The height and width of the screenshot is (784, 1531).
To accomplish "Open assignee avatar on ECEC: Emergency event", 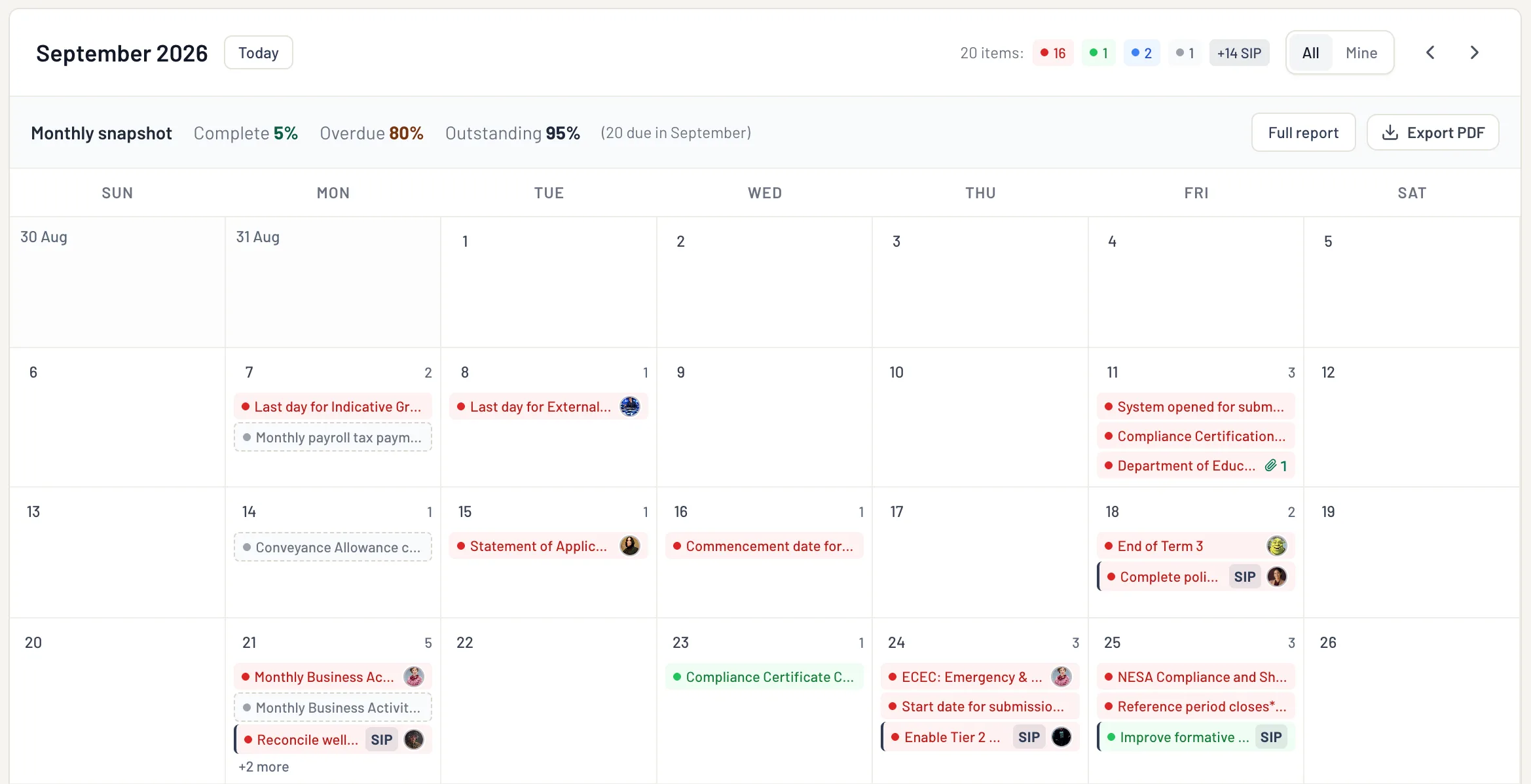I will coord(1061,677).
